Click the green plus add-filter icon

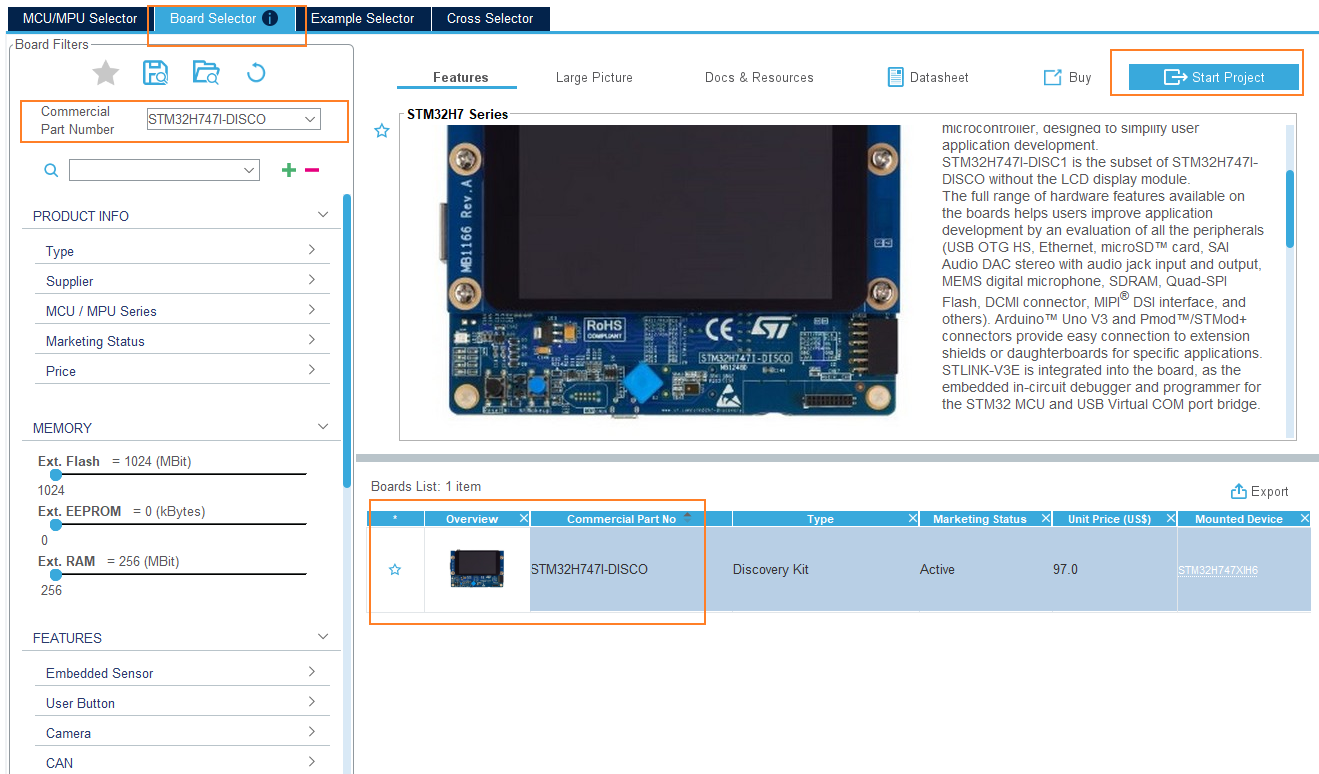pyautogui.click(x=289, y=170)
